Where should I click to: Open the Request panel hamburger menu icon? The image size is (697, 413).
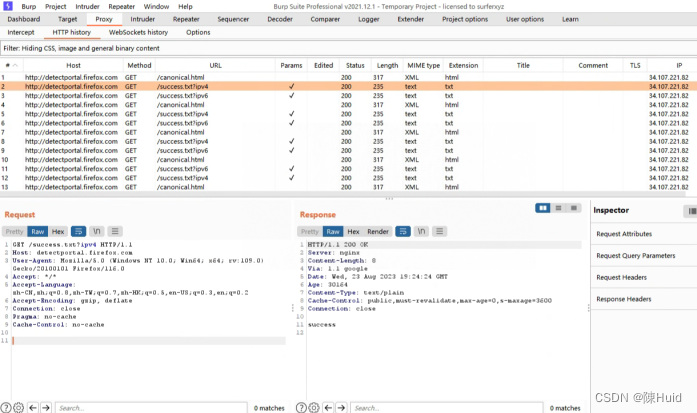pyautogui.click(x=115, y=231)
